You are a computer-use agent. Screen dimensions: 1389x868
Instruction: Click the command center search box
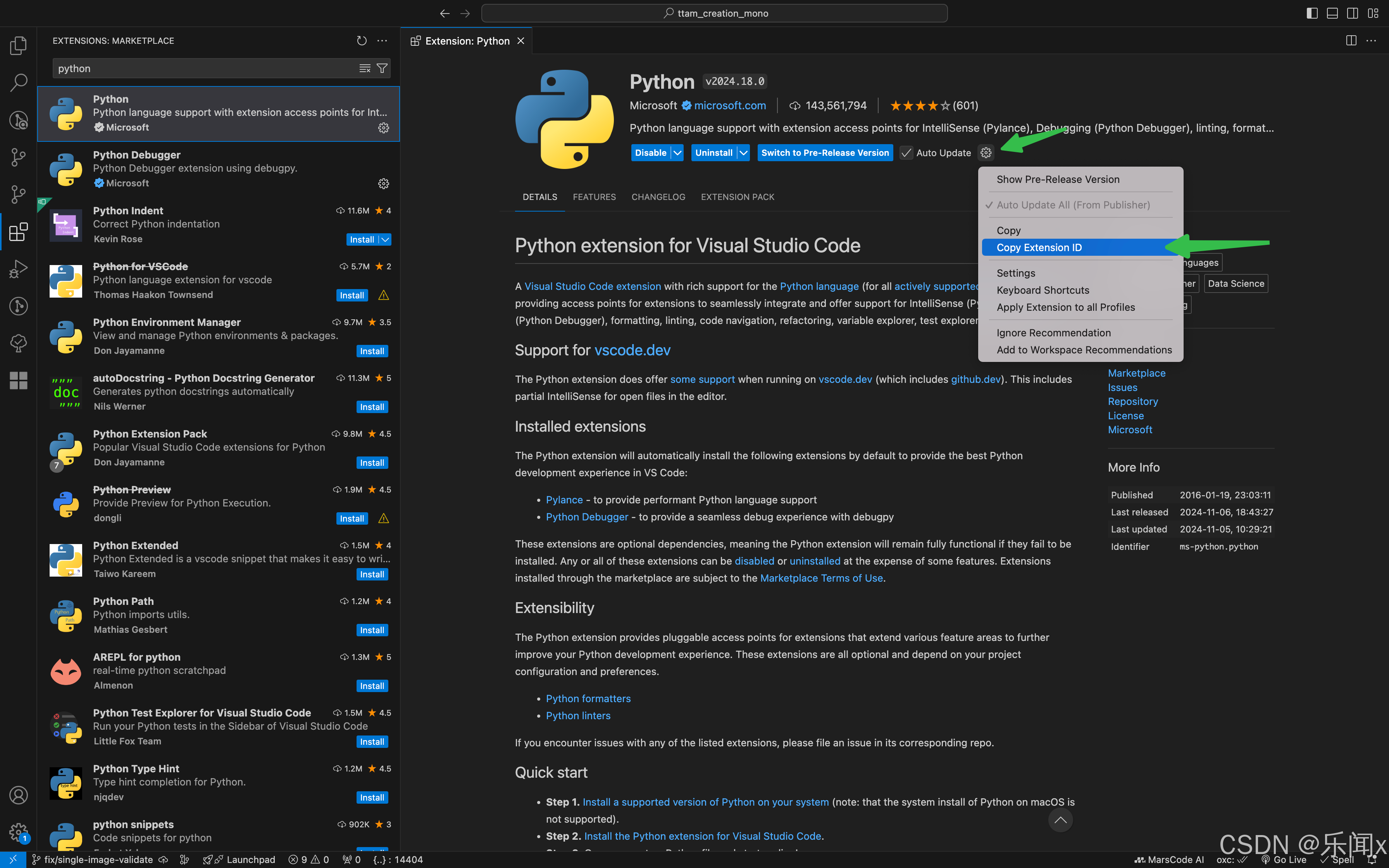[714, 13]
